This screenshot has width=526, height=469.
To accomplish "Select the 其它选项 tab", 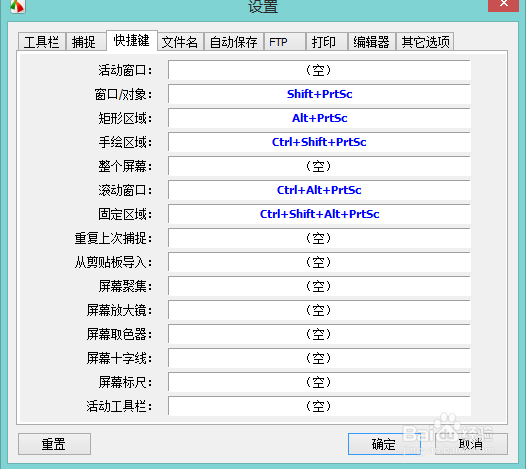I will 425,42.
